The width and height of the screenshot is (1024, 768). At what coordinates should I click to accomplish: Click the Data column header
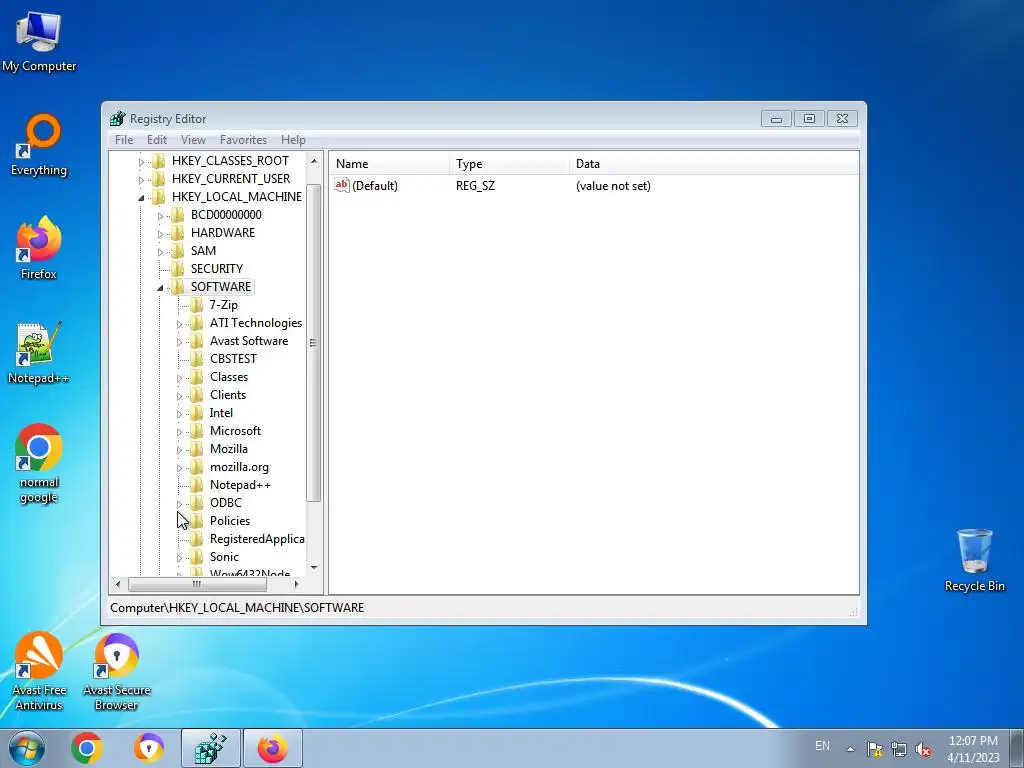(714, 164)
